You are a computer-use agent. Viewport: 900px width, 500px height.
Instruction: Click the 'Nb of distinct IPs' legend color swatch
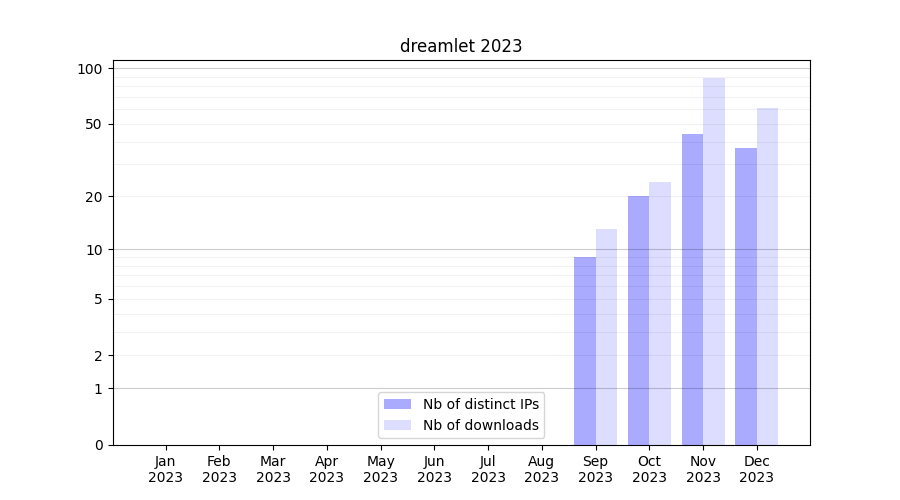coord(397,404)
